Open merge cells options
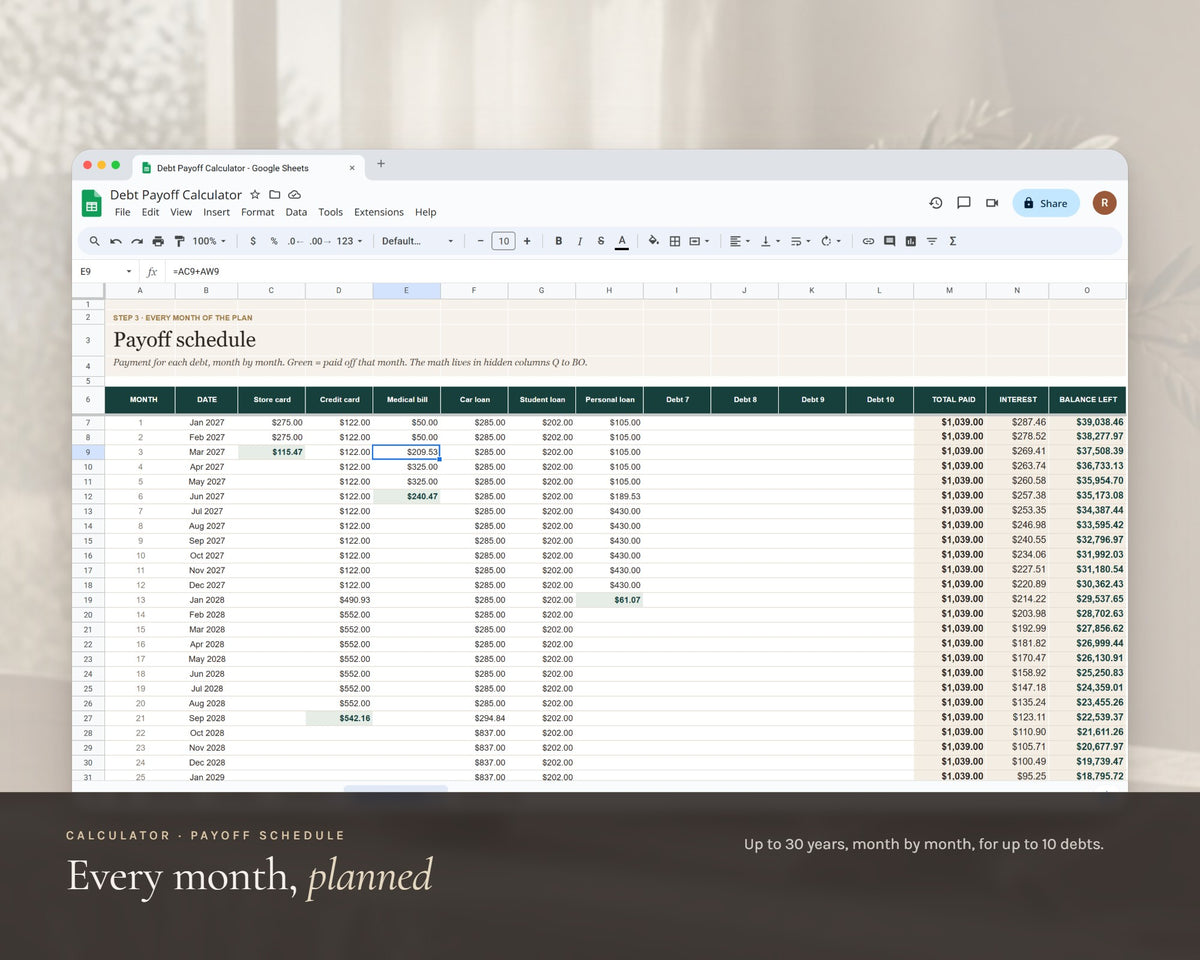Screen dimensions: 1200x960 [x=699, y=241]
